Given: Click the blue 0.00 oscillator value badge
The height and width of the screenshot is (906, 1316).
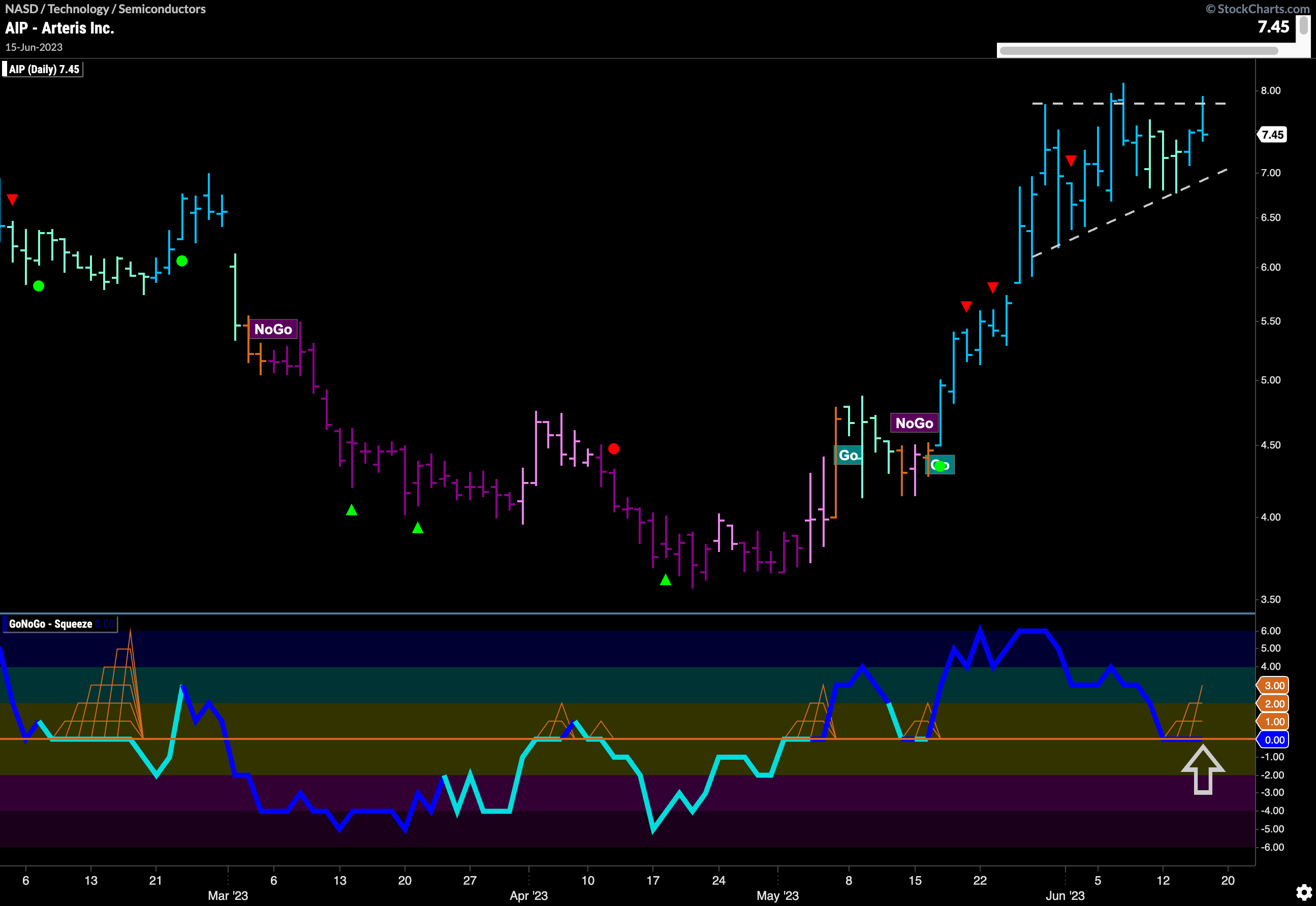Looking at the screenshot, I should tap(1273, 739).
